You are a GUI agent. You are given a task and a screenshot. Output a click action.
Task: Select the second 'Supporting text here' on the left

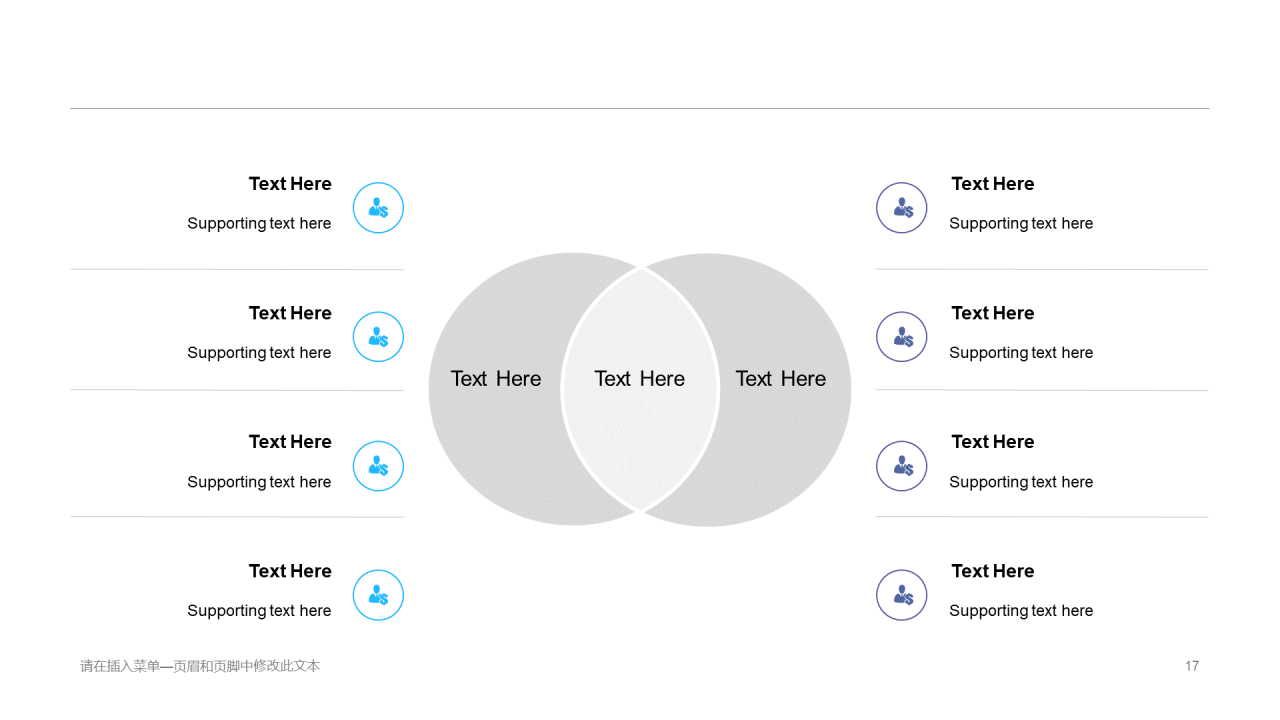pyautogui.click(x=259, y=353)
